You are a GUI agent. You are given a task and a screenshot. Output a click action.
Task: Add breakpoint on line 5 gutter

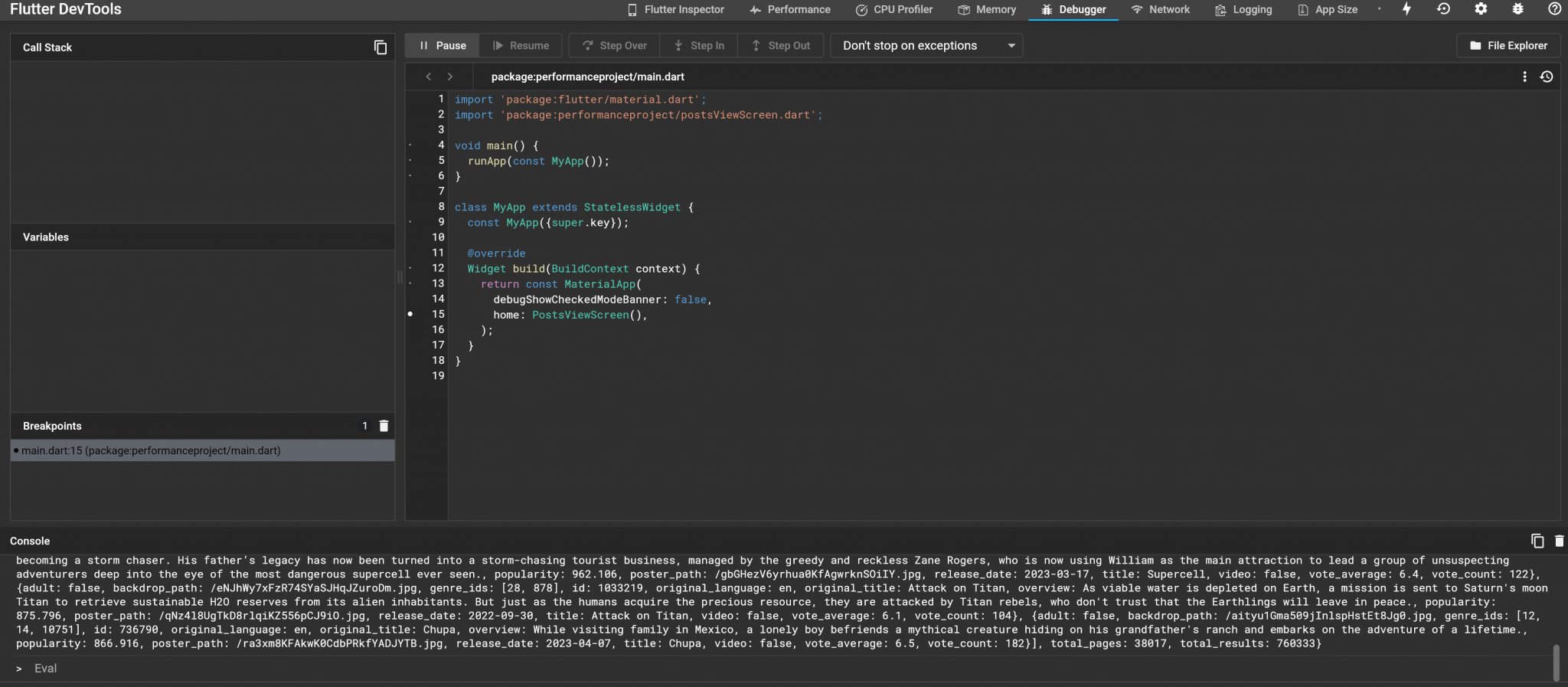410,161
